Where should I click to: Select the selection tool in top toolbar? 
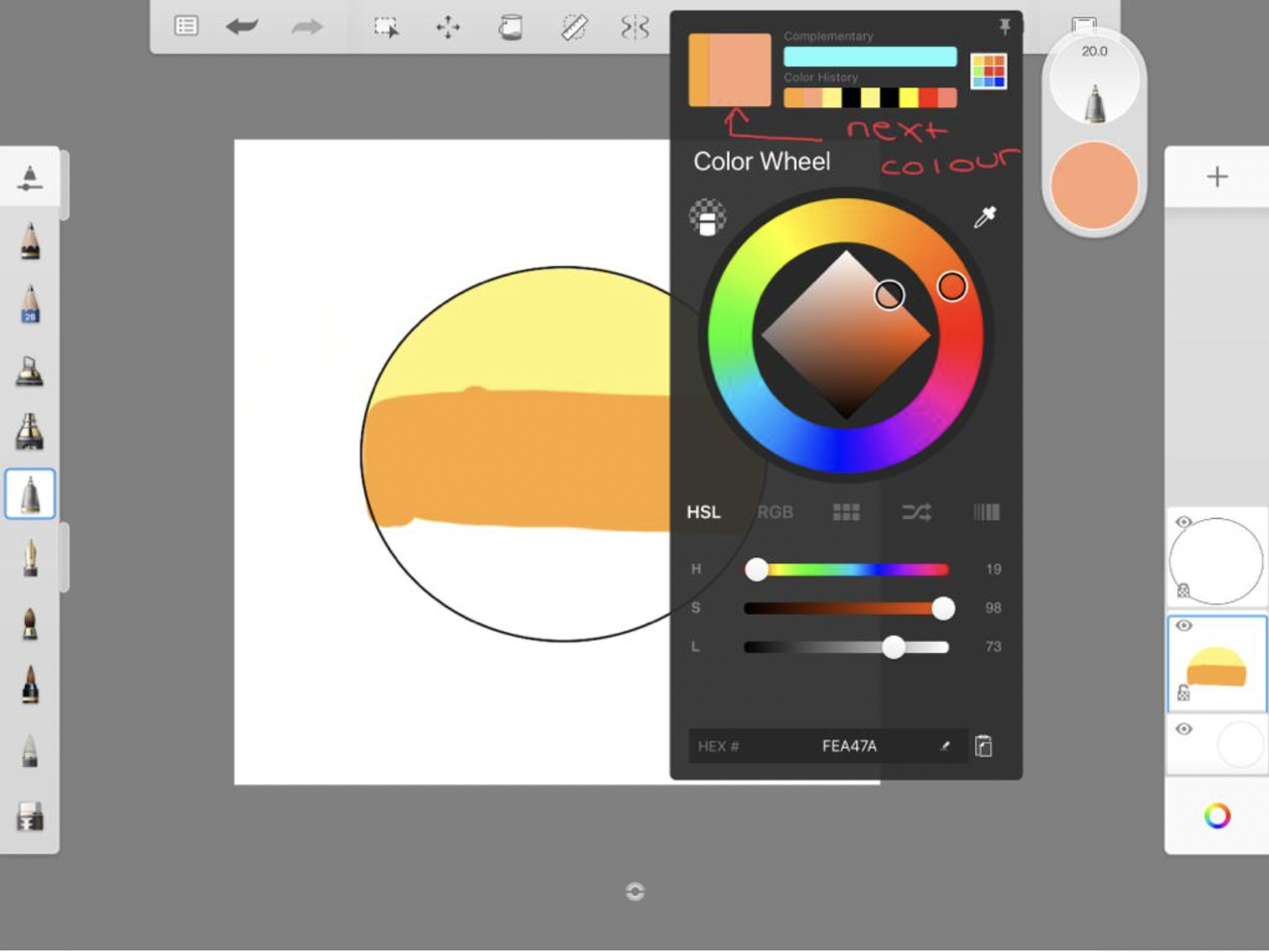pos(386,28)
